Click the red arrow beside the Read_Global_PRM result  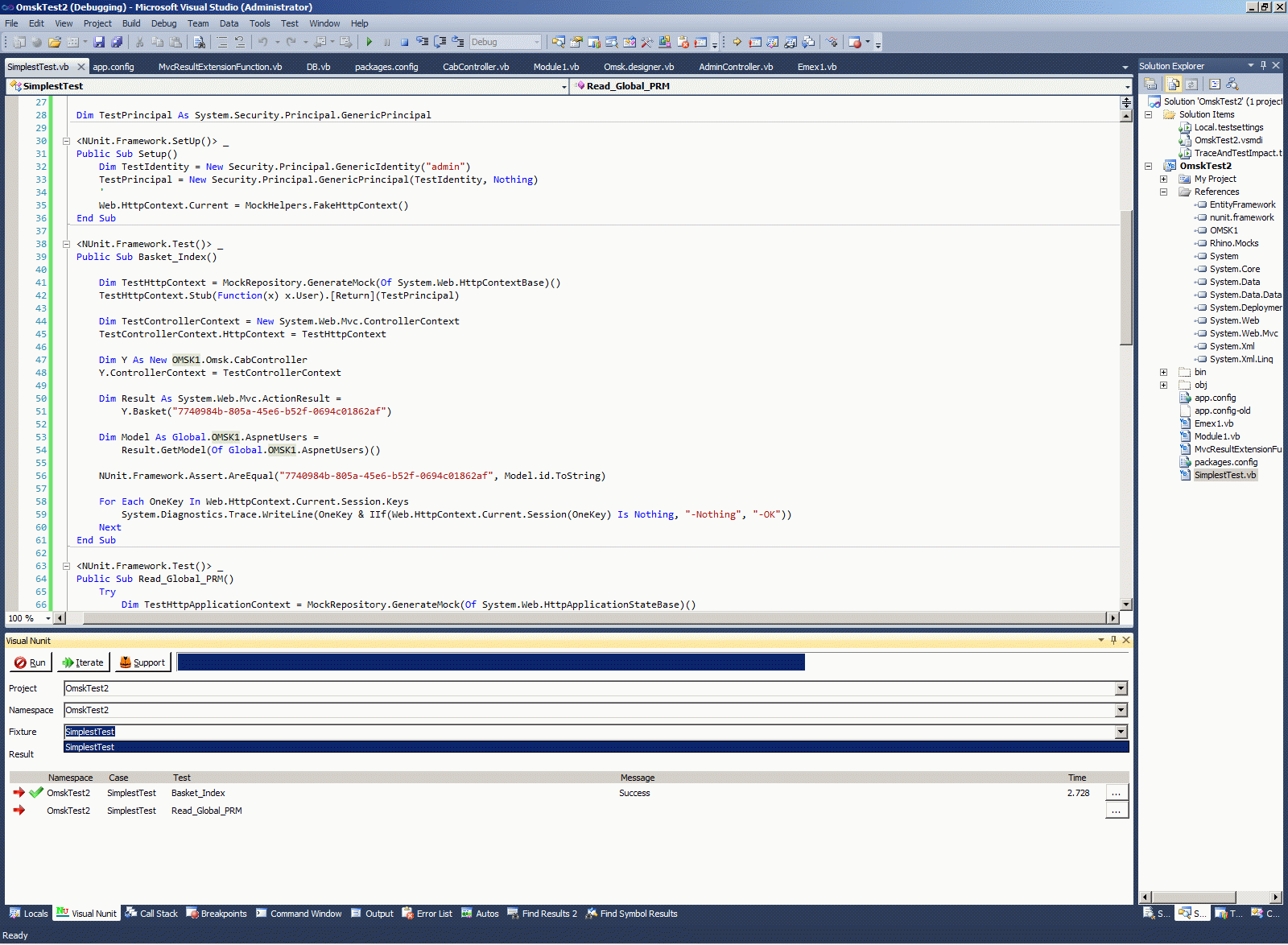click(x=19, y=811)
